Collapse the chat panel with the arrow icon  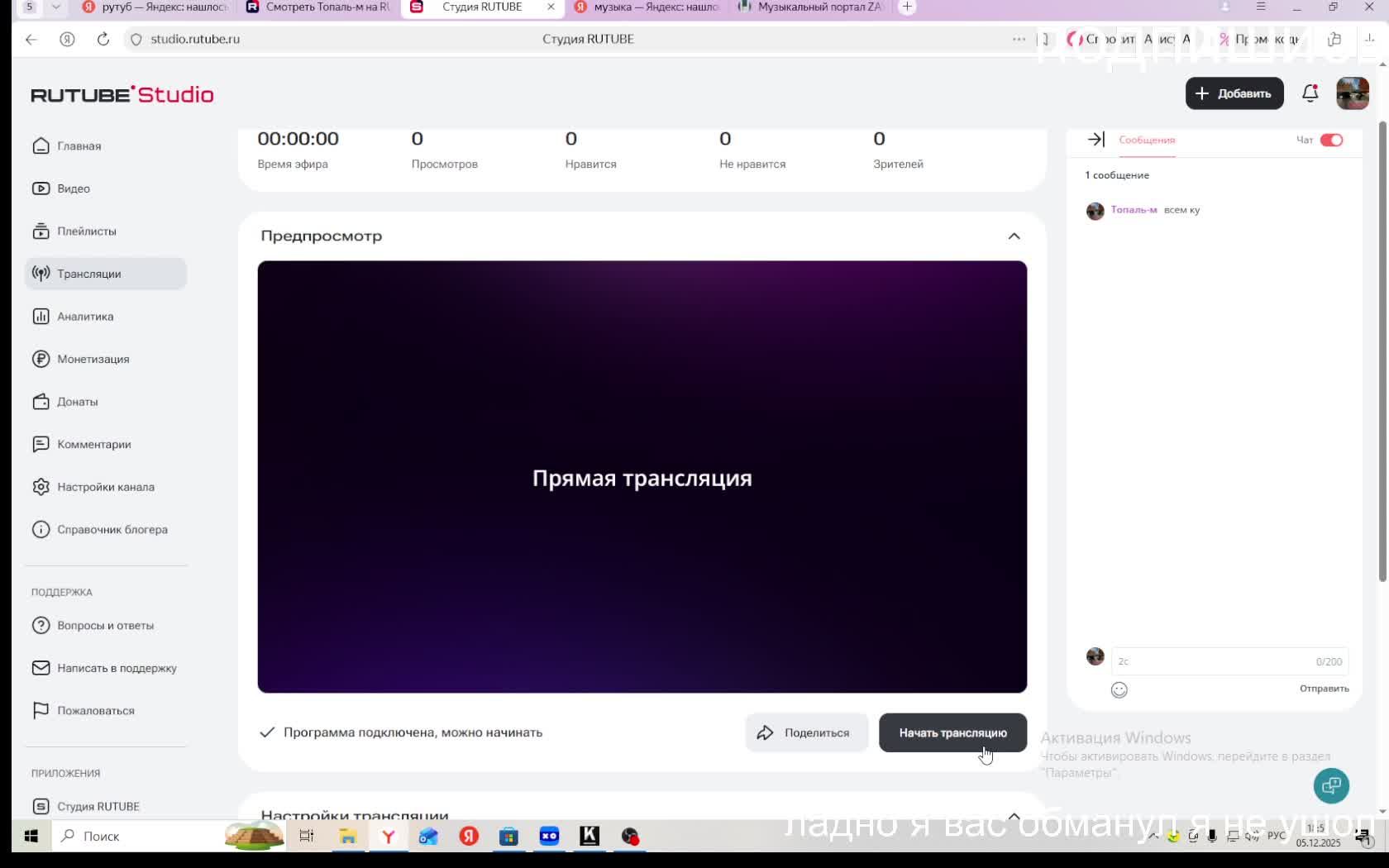1095,139
